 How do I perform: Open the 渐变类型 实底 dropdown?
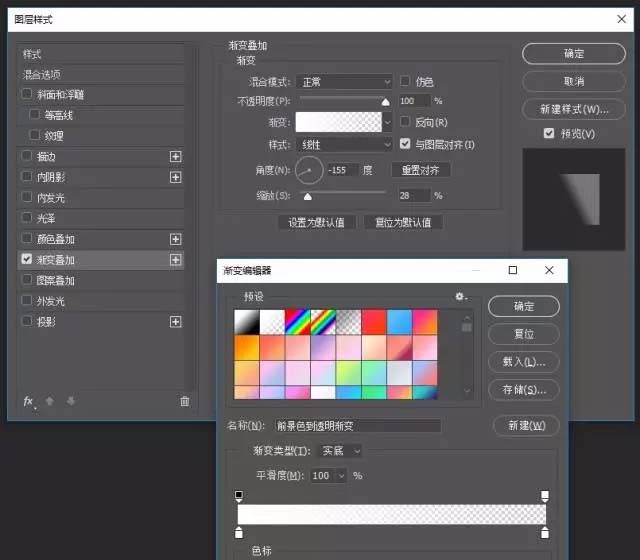pyautogui.click(x=340, y=451)
